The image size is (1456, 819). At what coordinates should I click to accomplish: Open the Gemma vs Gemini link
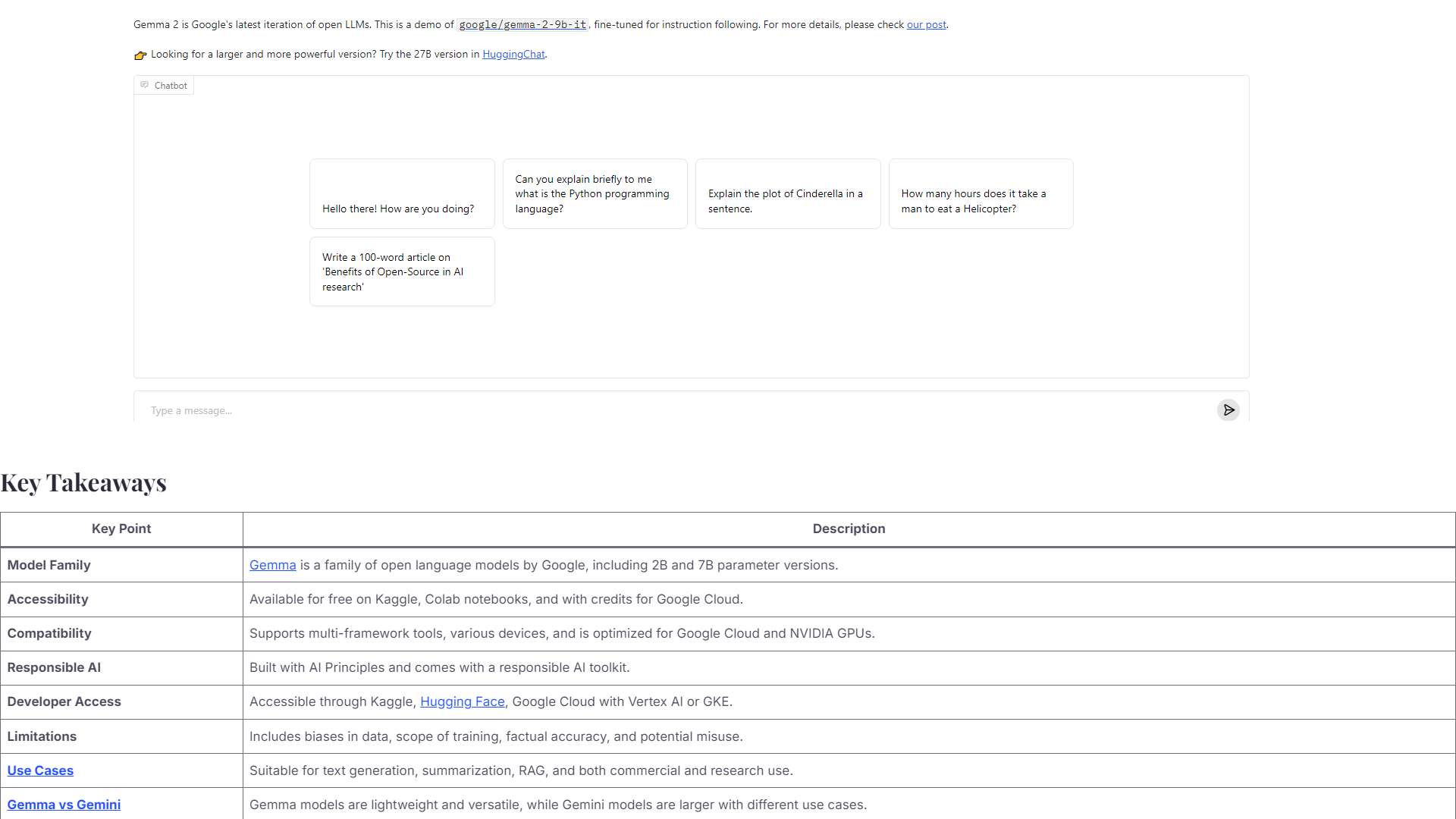tap(64, 805)
